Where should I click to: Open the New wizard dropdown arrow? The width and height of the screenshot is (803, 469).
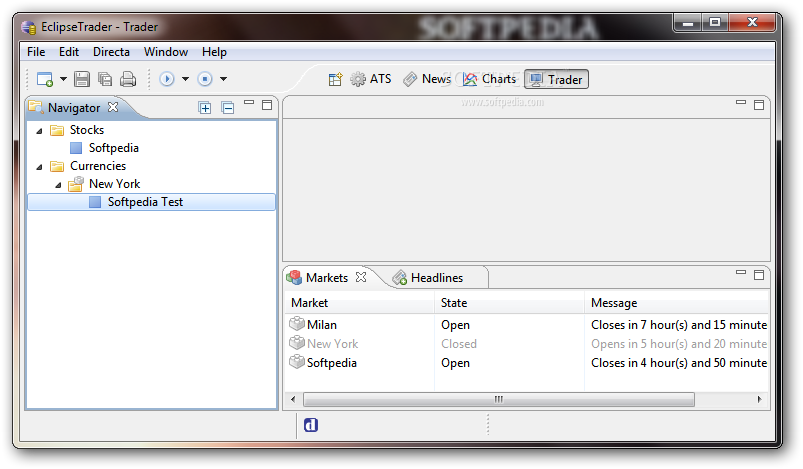(64, 79)
